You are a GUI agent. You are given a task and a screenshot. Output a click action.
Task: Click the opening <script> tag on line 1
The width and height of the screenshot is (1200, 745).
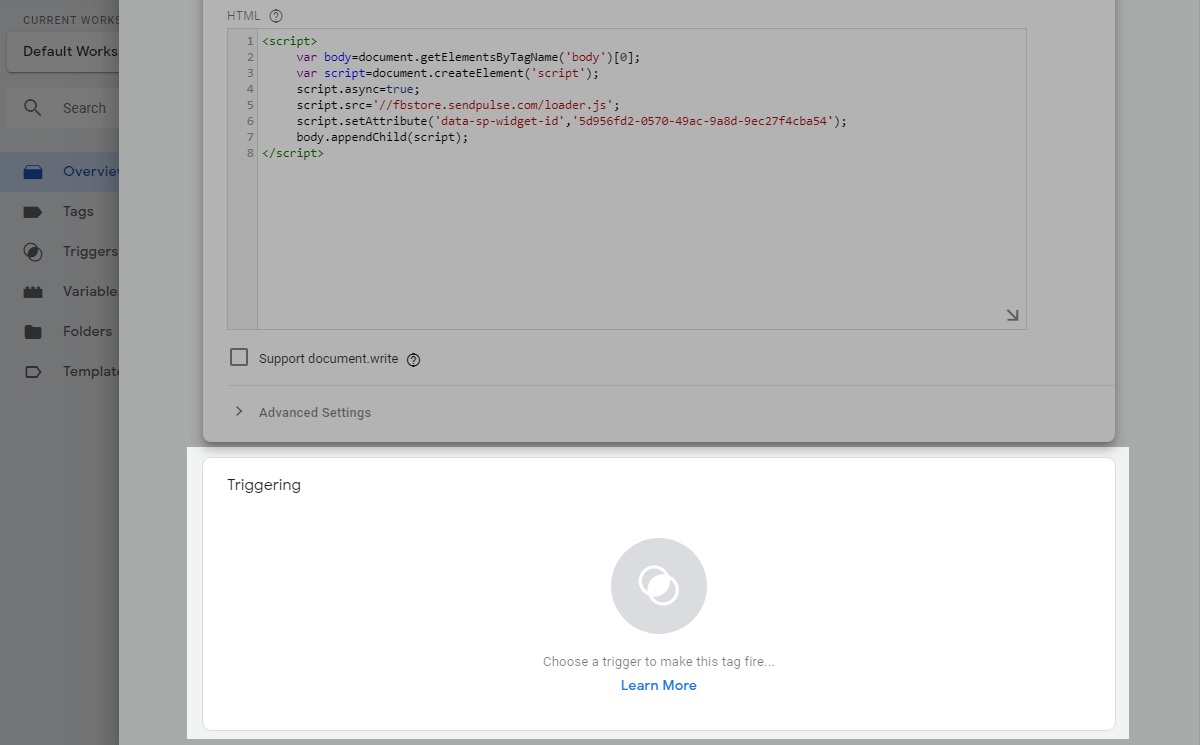(289, 41)
